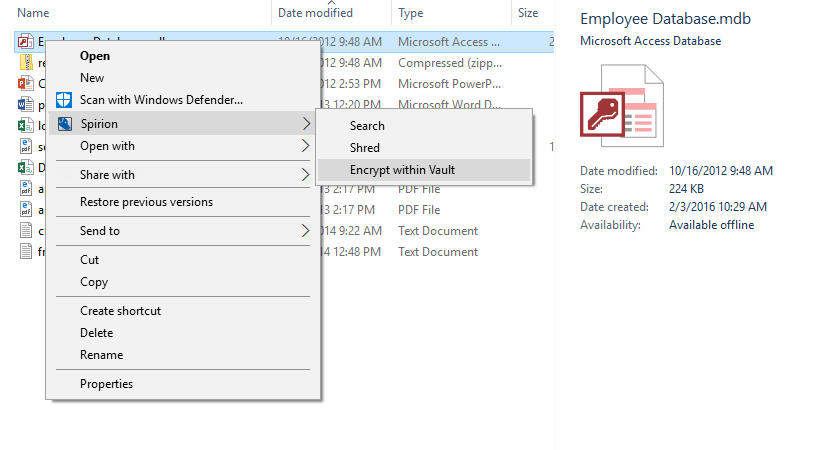Click the Spirion logo icon in menu
This screenshot has height=450, width=815.
pos(64,124)
